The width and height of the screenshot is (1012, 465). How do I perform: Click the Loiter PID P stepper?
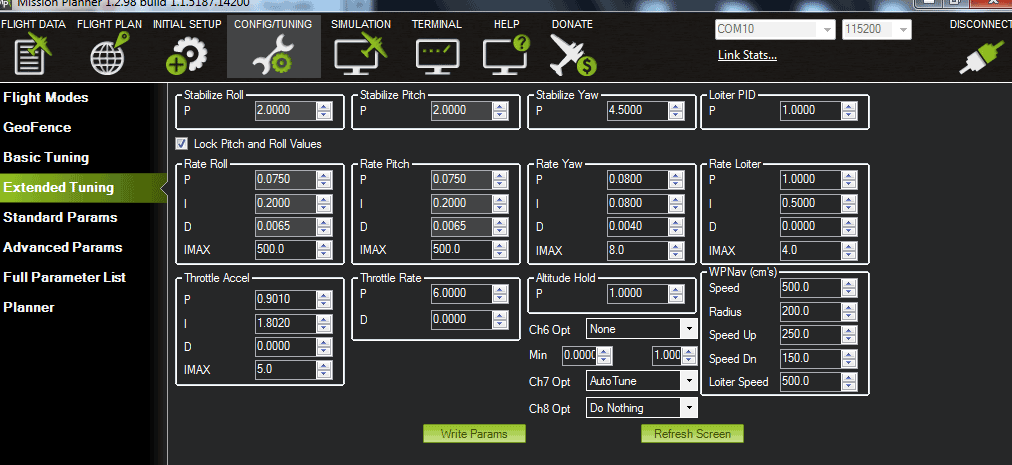point(849,110)
